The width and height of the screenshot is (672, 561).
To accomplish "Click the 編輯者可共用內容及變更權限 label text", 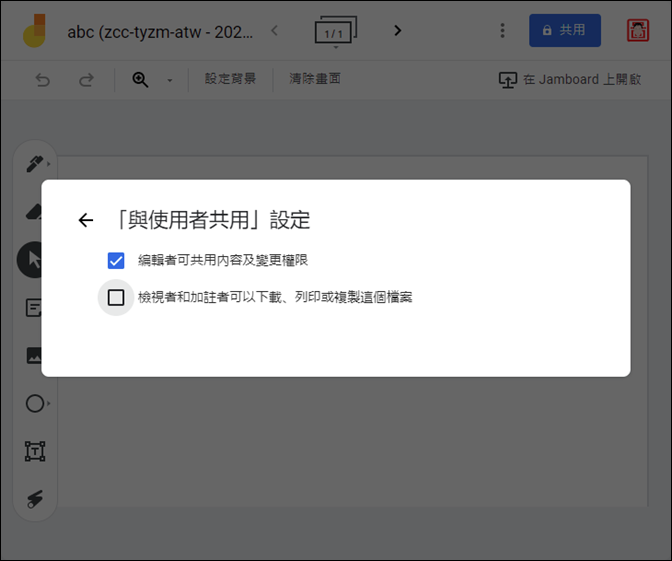I will [x=223, y=260].
